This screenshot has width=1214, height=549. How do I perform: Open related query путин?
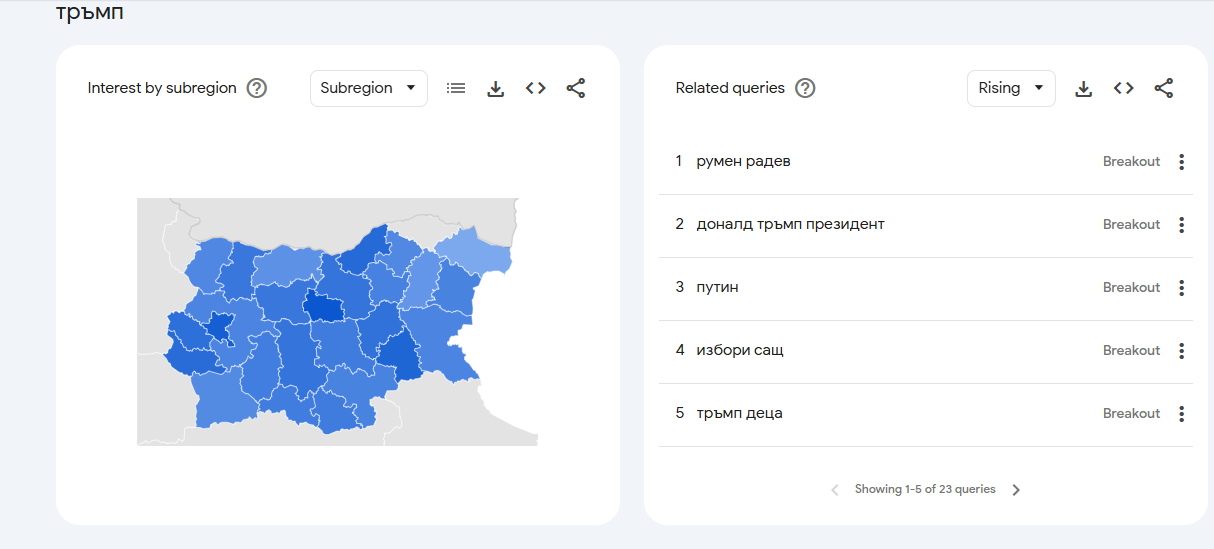[x=717, y=287]
